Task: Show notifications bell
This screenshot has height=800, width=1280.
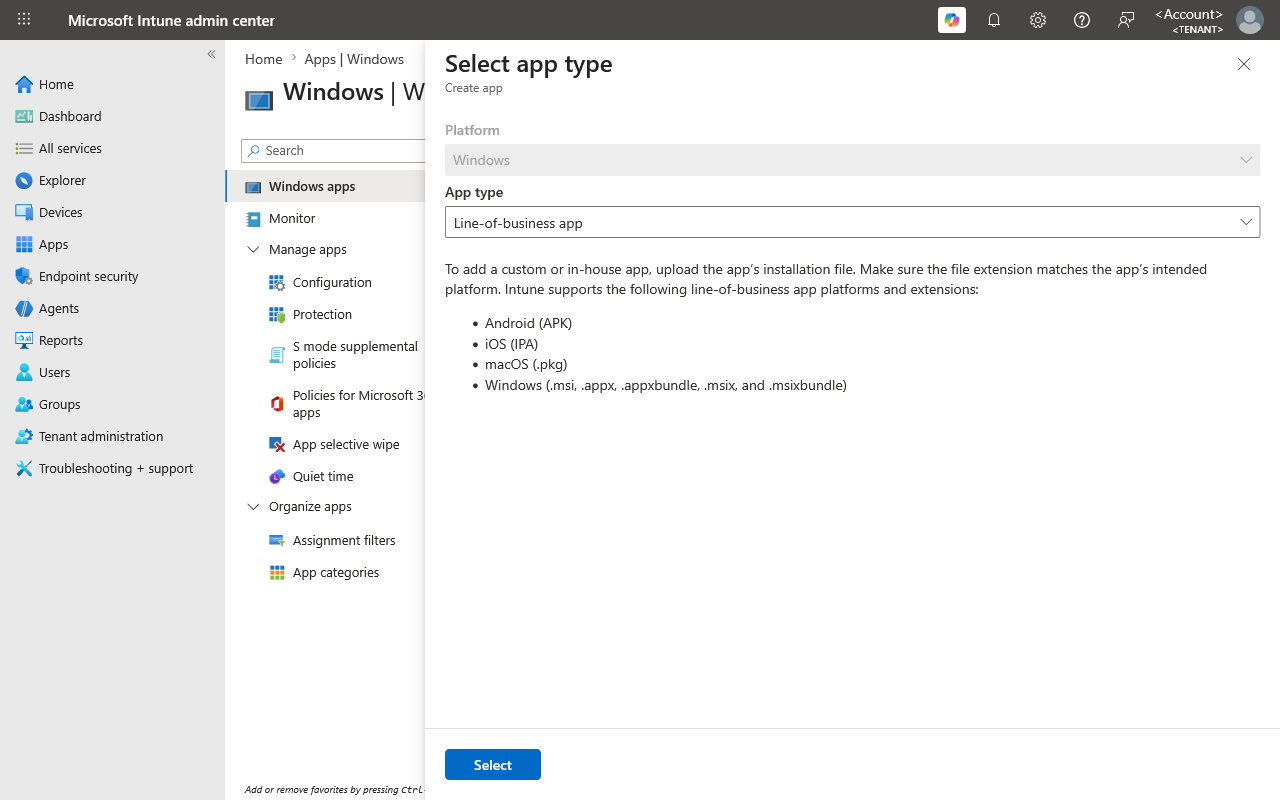Action: pyautogui.click(x=994, y=20)
